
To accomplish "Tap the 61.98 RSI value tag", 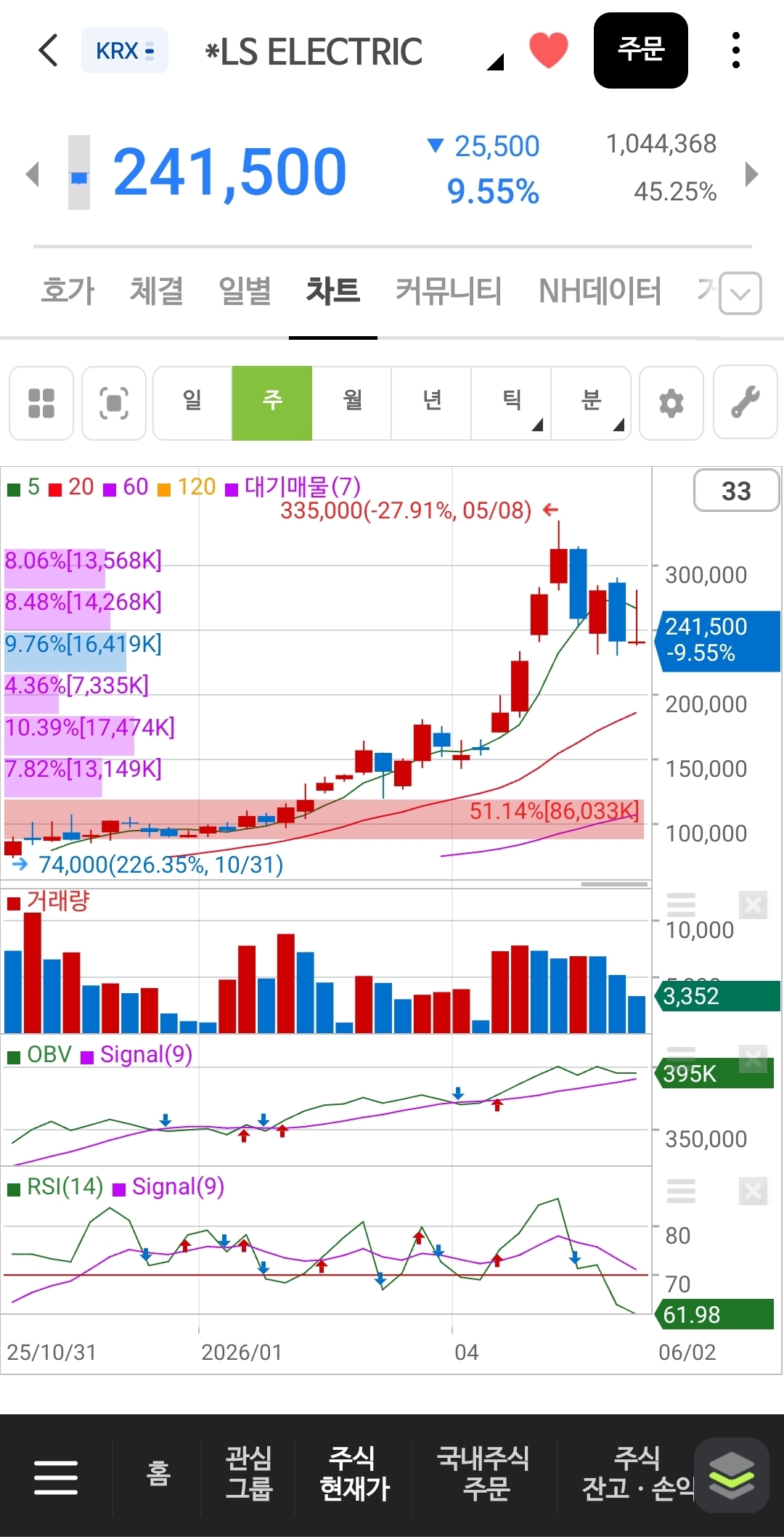I will coord(714,1314).
